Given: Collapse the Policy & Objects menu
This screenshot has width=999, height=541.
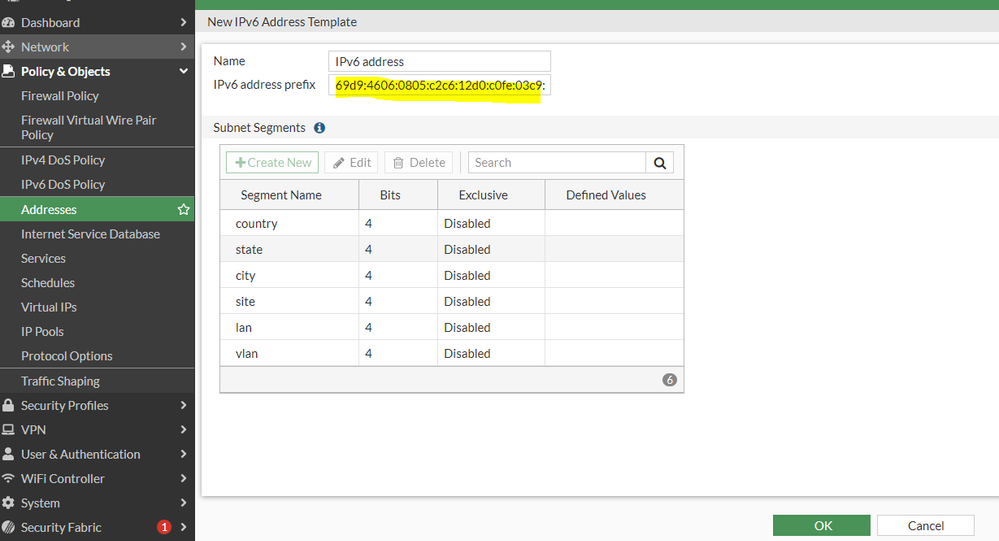Looking at the screenshot, I should (183, 71).
